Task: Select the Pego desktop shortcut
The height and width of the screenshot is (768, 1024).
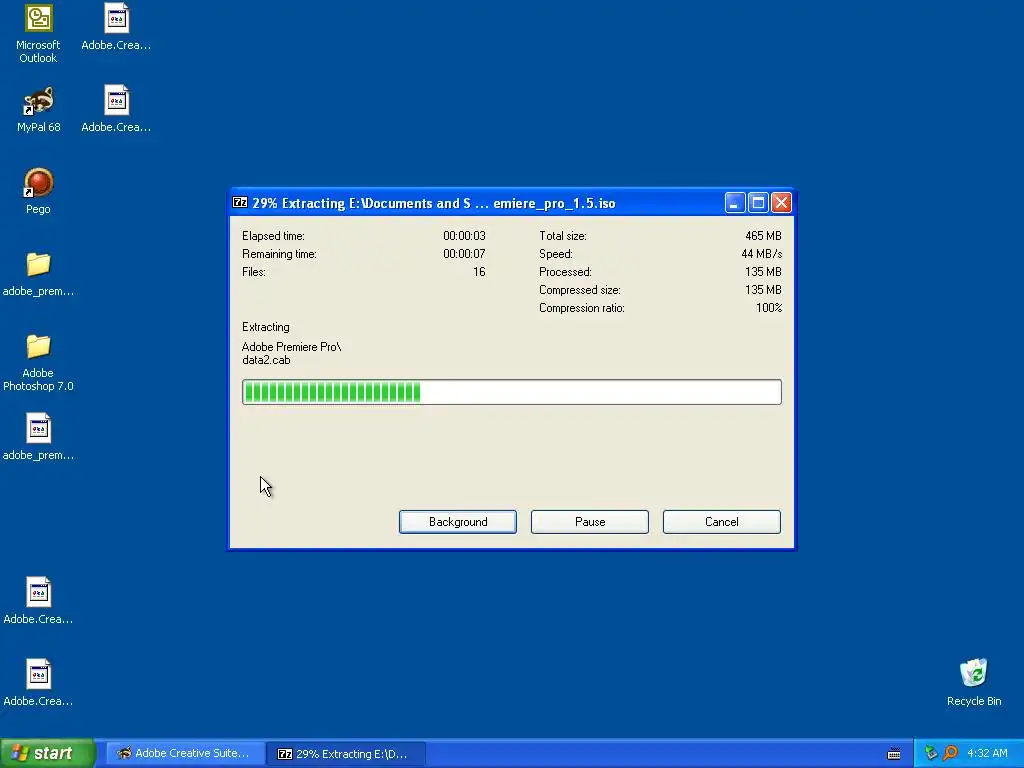Action: tap(38, 191)
